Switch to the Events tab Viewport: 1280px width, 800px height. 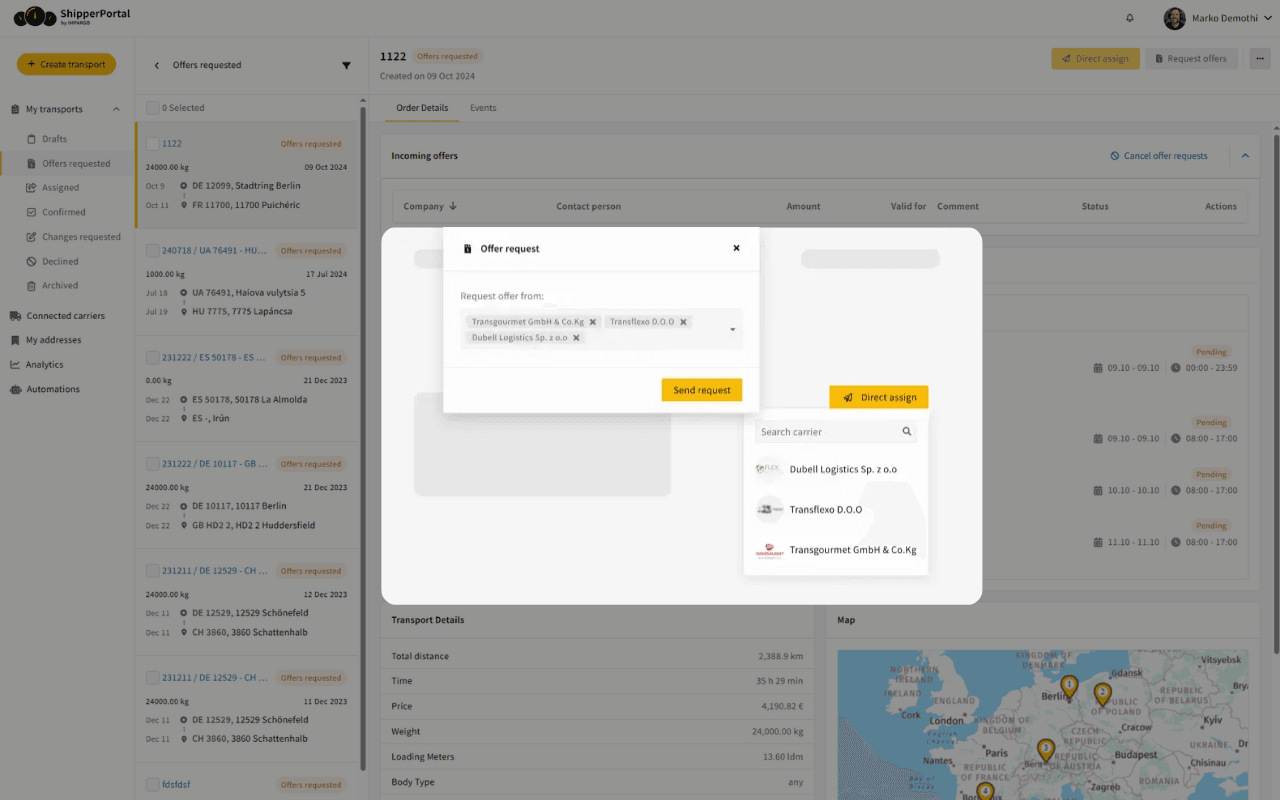point(483,108)
